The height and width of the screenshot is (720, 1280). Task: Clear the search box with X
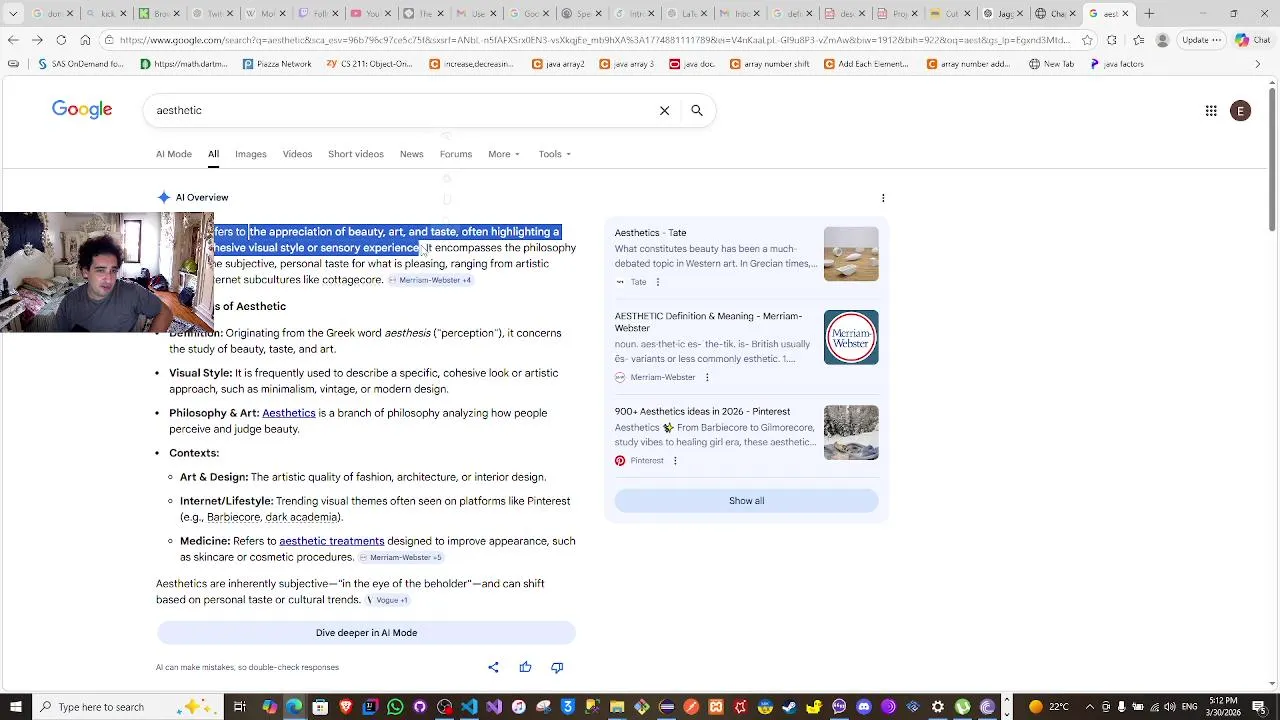click(664, 111)
